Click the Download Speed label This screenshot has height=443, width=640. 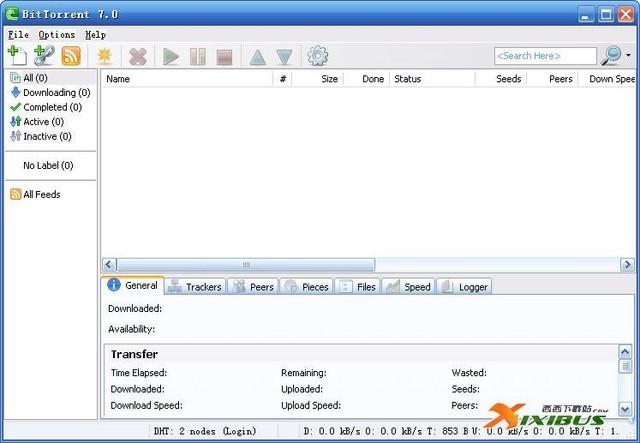pyautogui.click(x=147, y=405)
